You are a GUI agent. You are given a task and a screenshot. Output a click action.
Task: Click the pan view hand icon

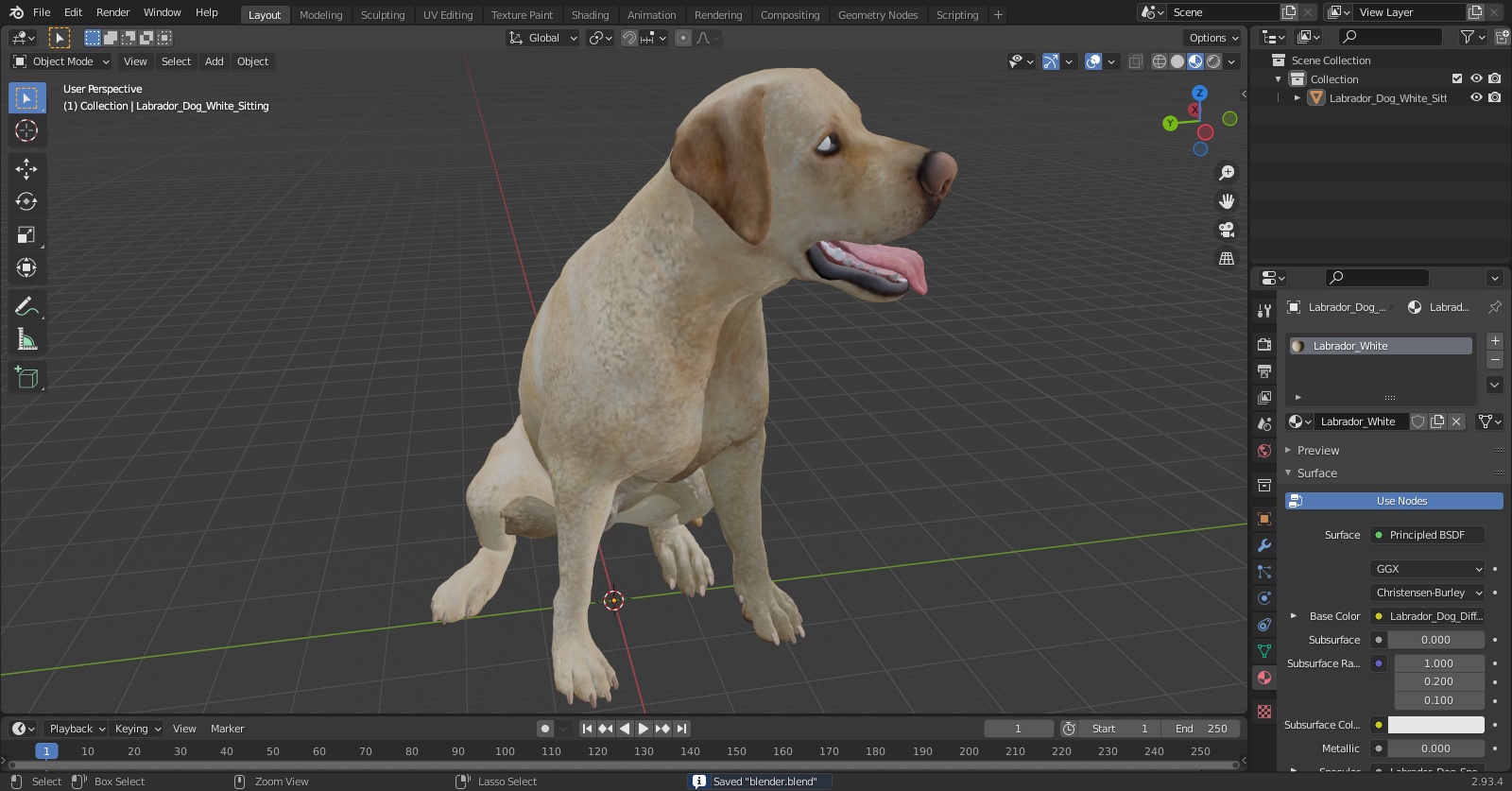pyautogui.click(x=1227, y=201)
